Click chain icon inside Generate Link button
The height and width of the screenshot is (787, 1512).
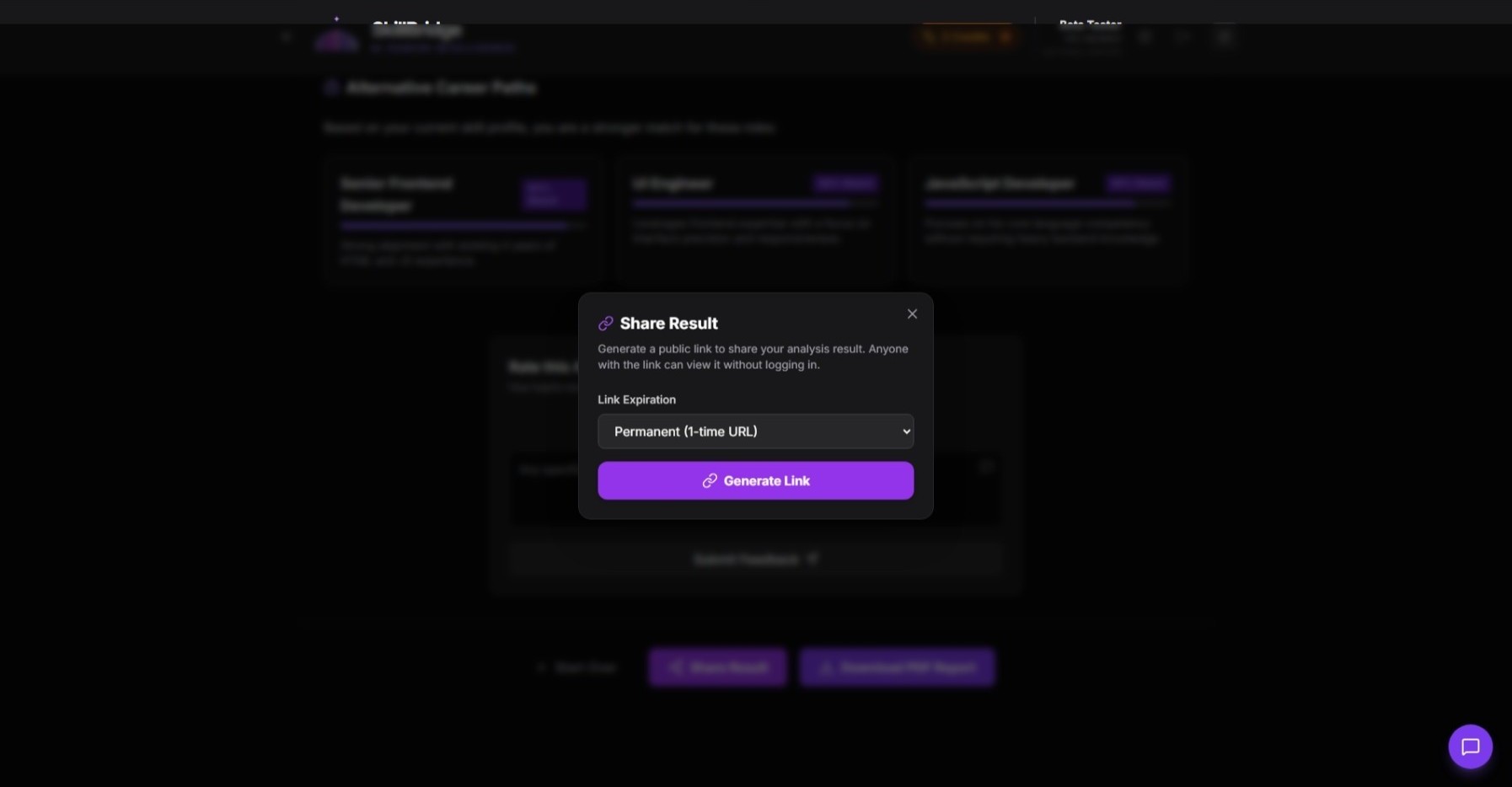pos(710,480)
